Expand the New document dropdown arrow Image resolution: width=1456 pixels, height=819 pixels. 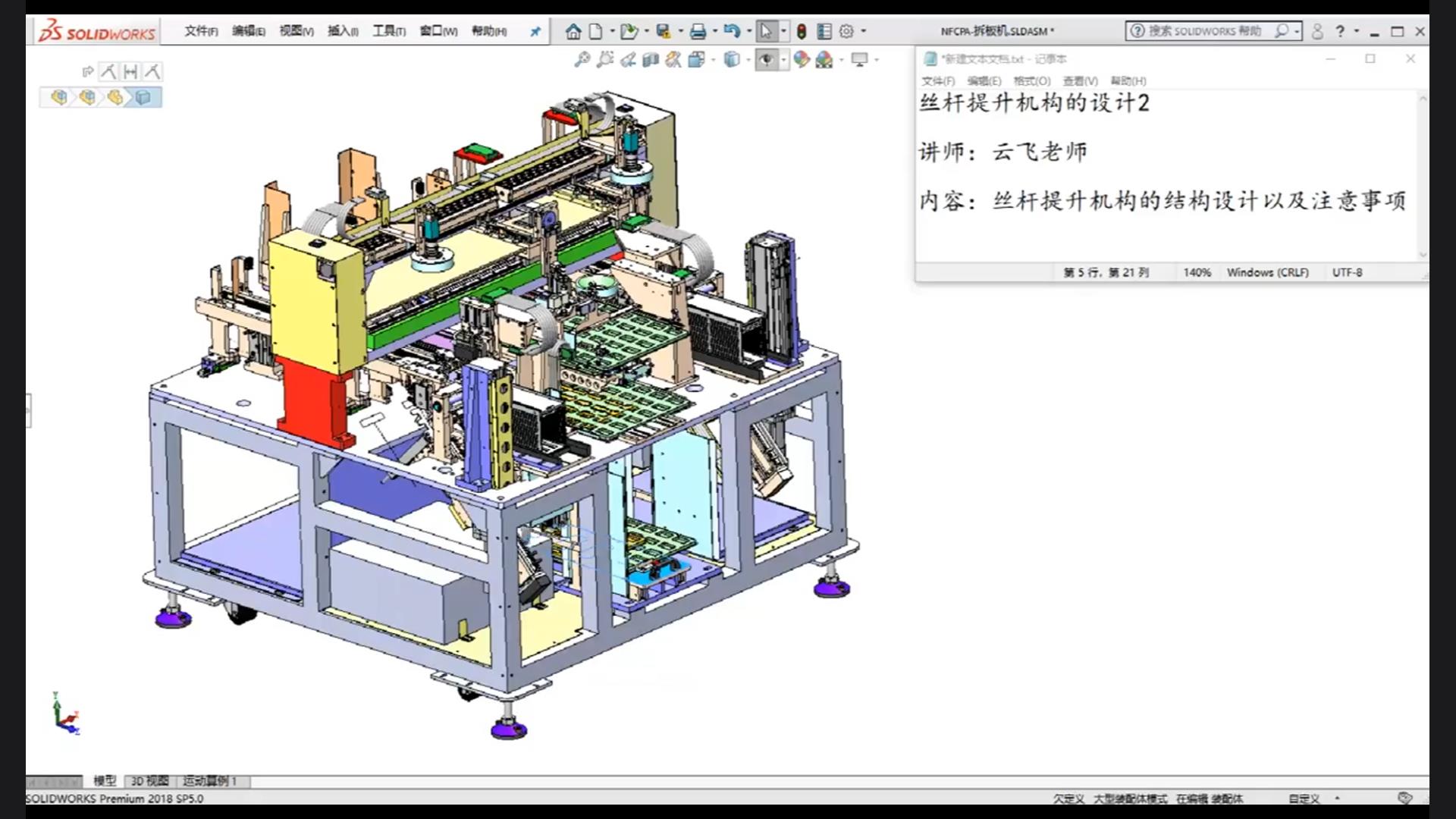click(612, 31)
